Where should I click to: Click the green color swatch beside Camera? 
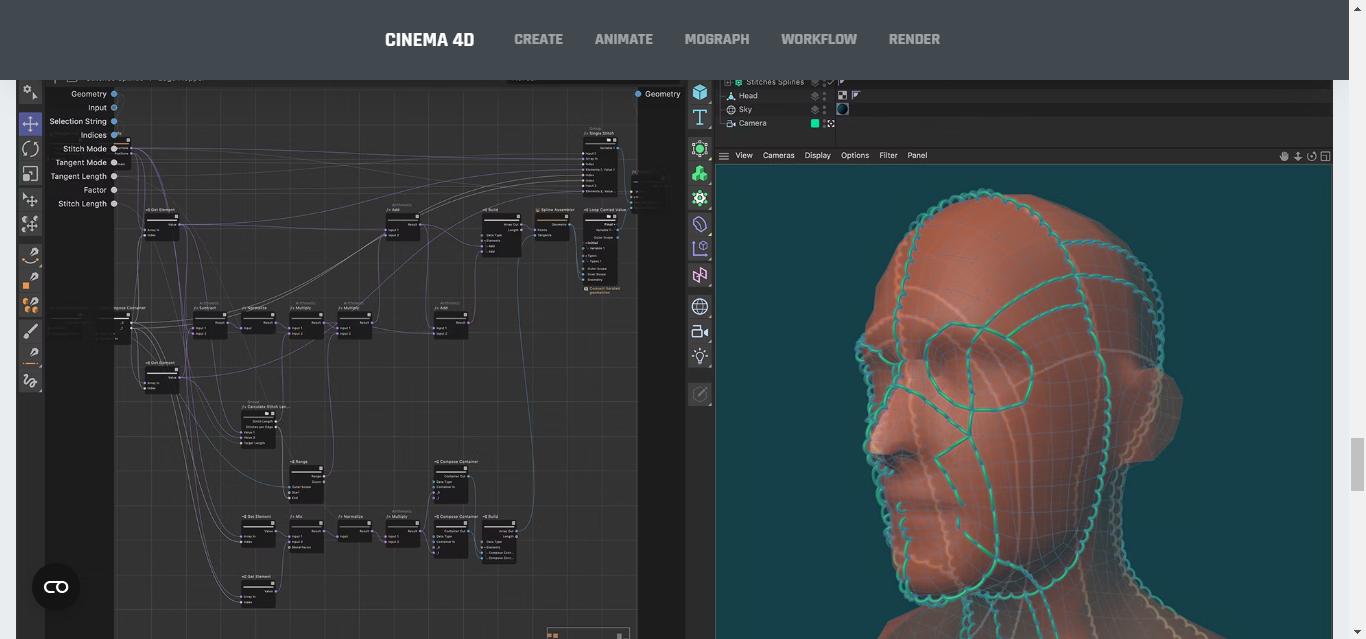(815, 123)
